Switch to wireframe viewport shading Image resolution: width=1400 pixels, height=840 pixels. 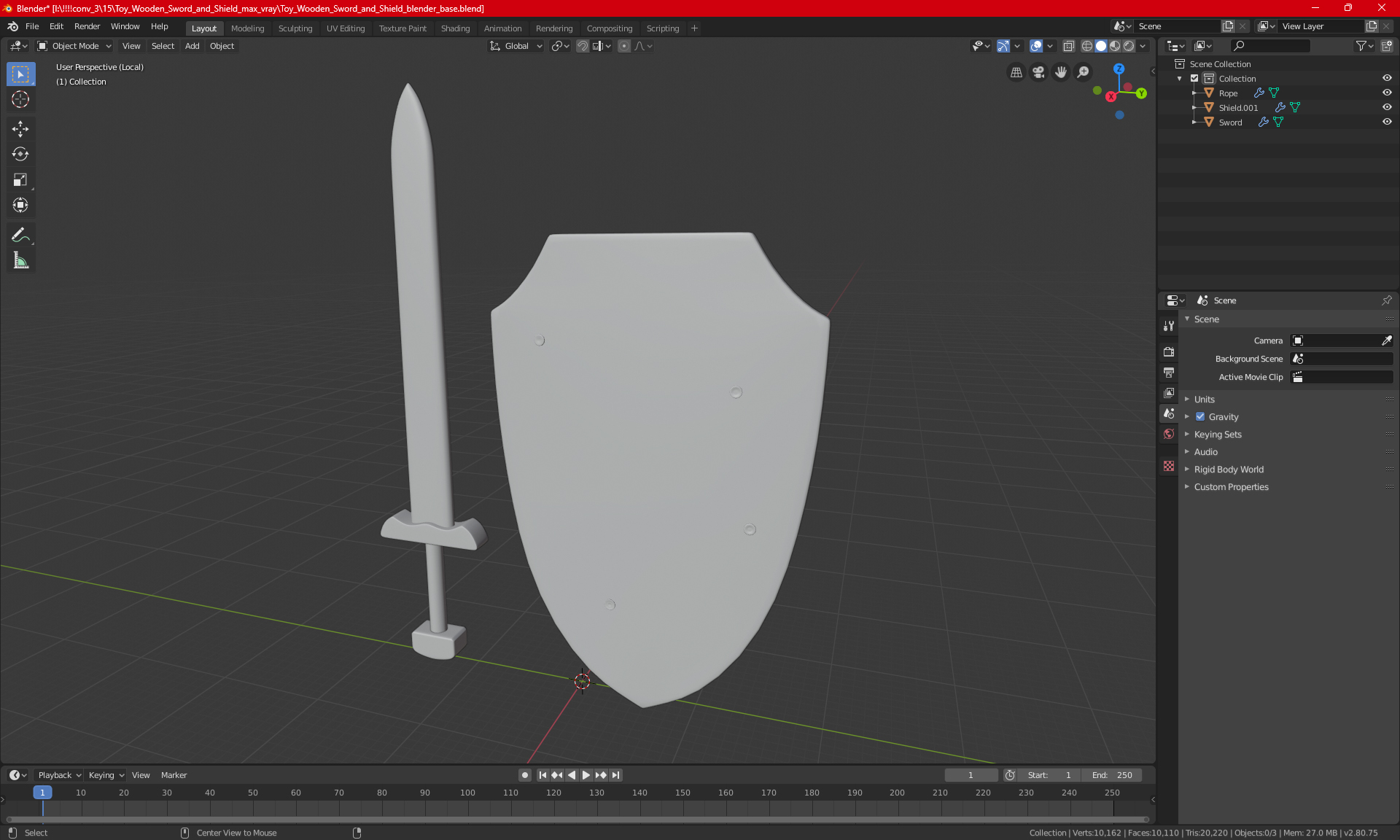[1086, 46]
